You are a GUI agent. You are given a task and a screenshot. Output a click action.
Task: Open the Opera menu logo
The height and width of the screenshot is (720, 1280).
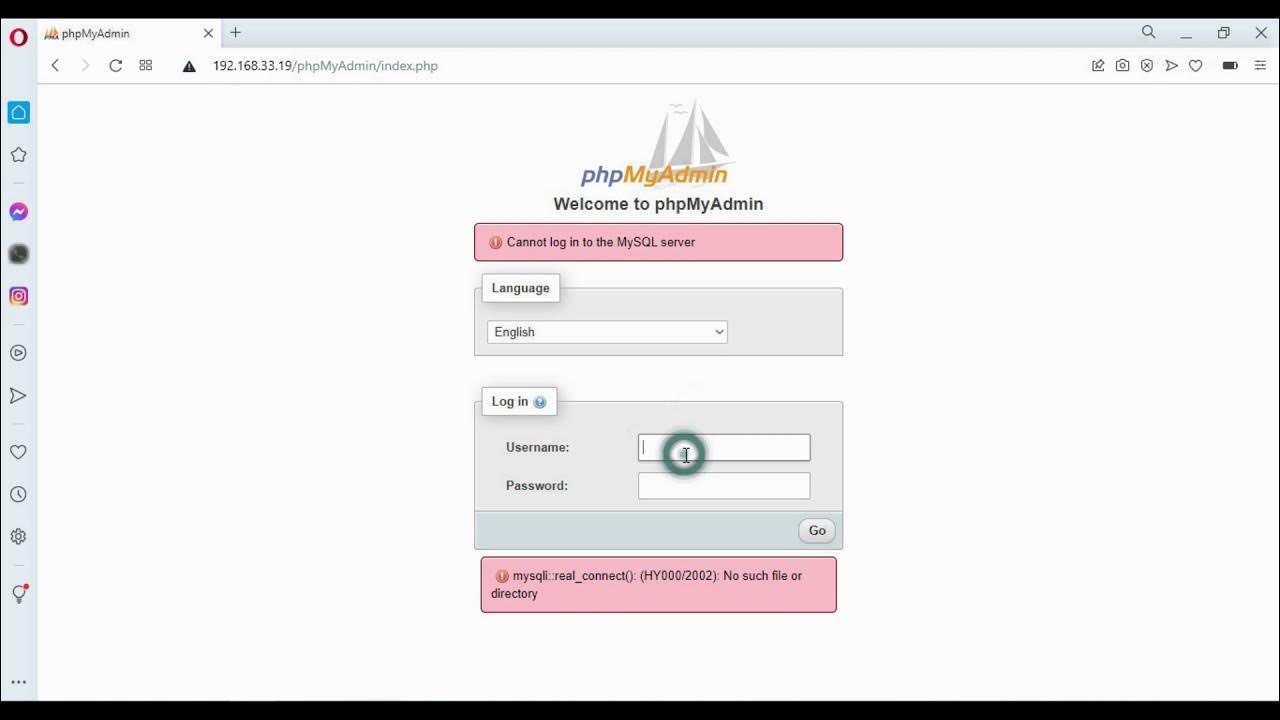(x=18, y=38)
